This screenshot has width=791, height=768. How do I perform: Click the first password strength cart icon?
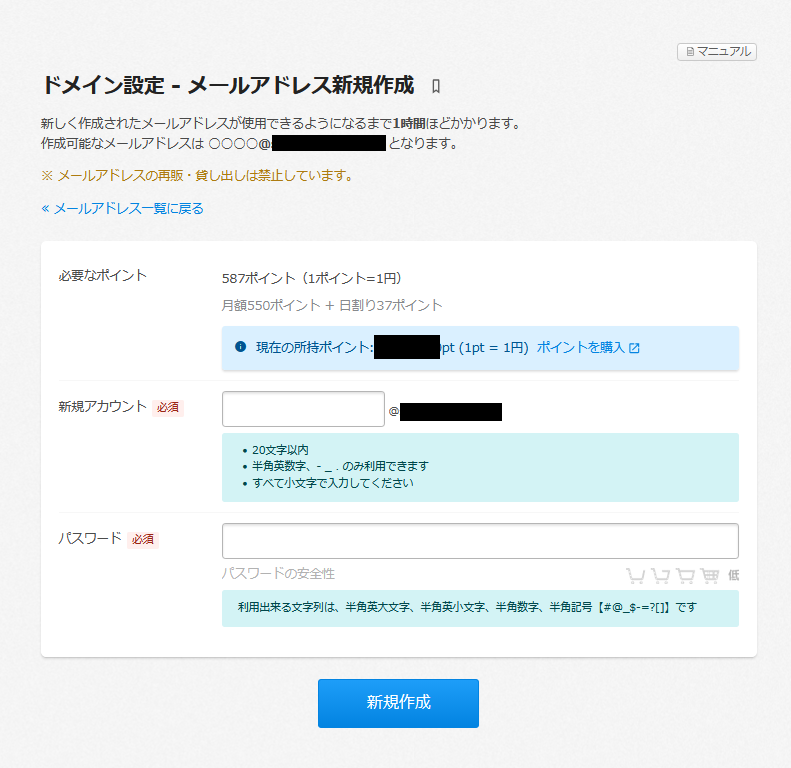pyautogui.click(x=635, y=575)
